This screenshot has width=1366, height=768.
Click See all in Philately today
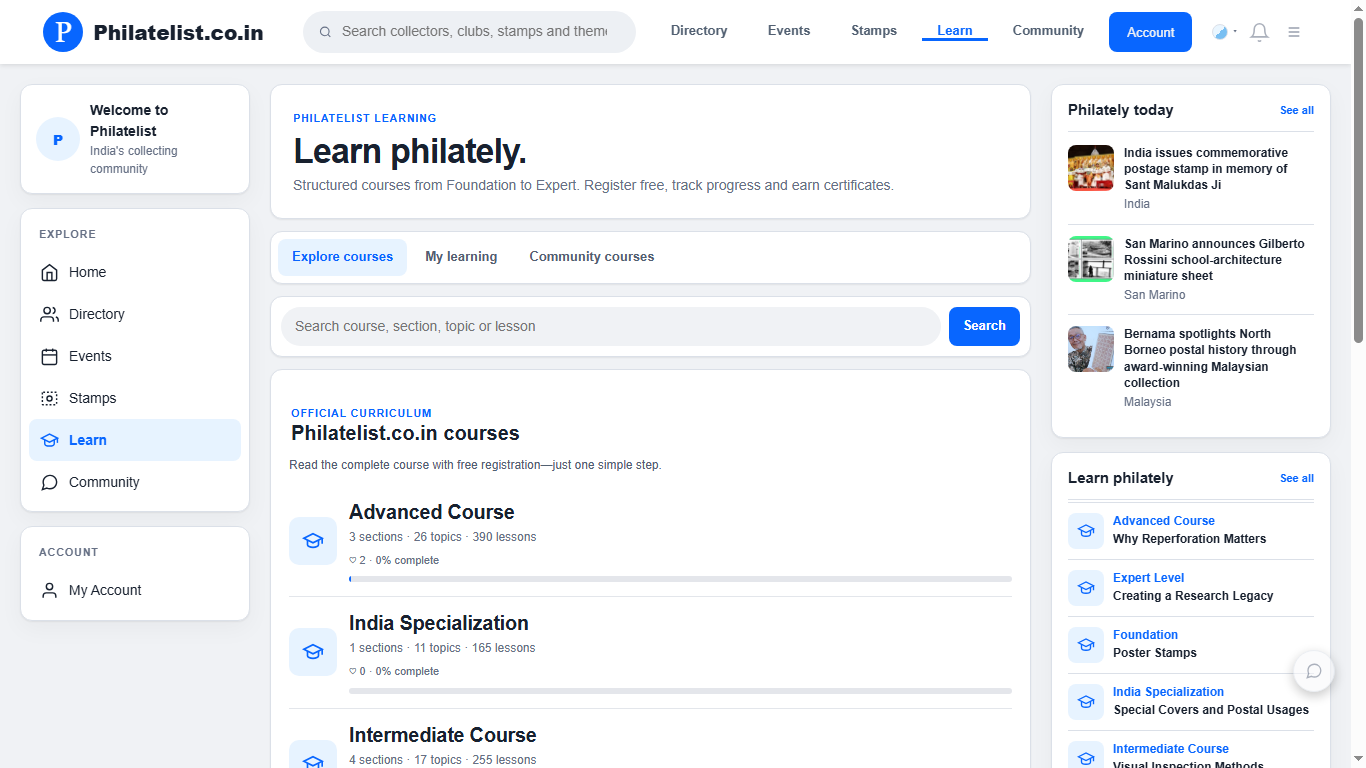(x=1297, y=110)
